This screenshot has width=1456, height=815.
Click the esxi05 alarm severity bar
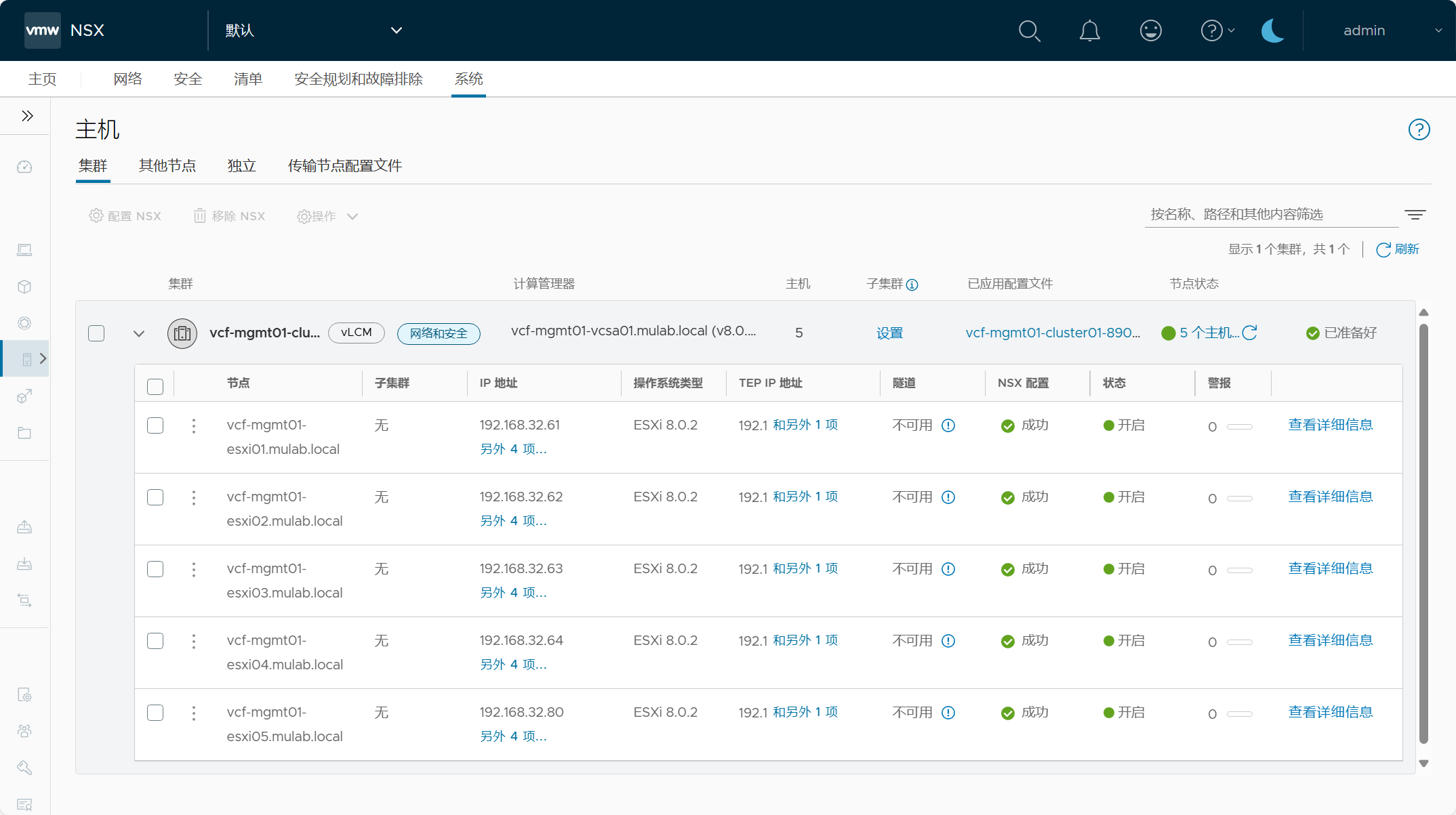(1240, 713)
